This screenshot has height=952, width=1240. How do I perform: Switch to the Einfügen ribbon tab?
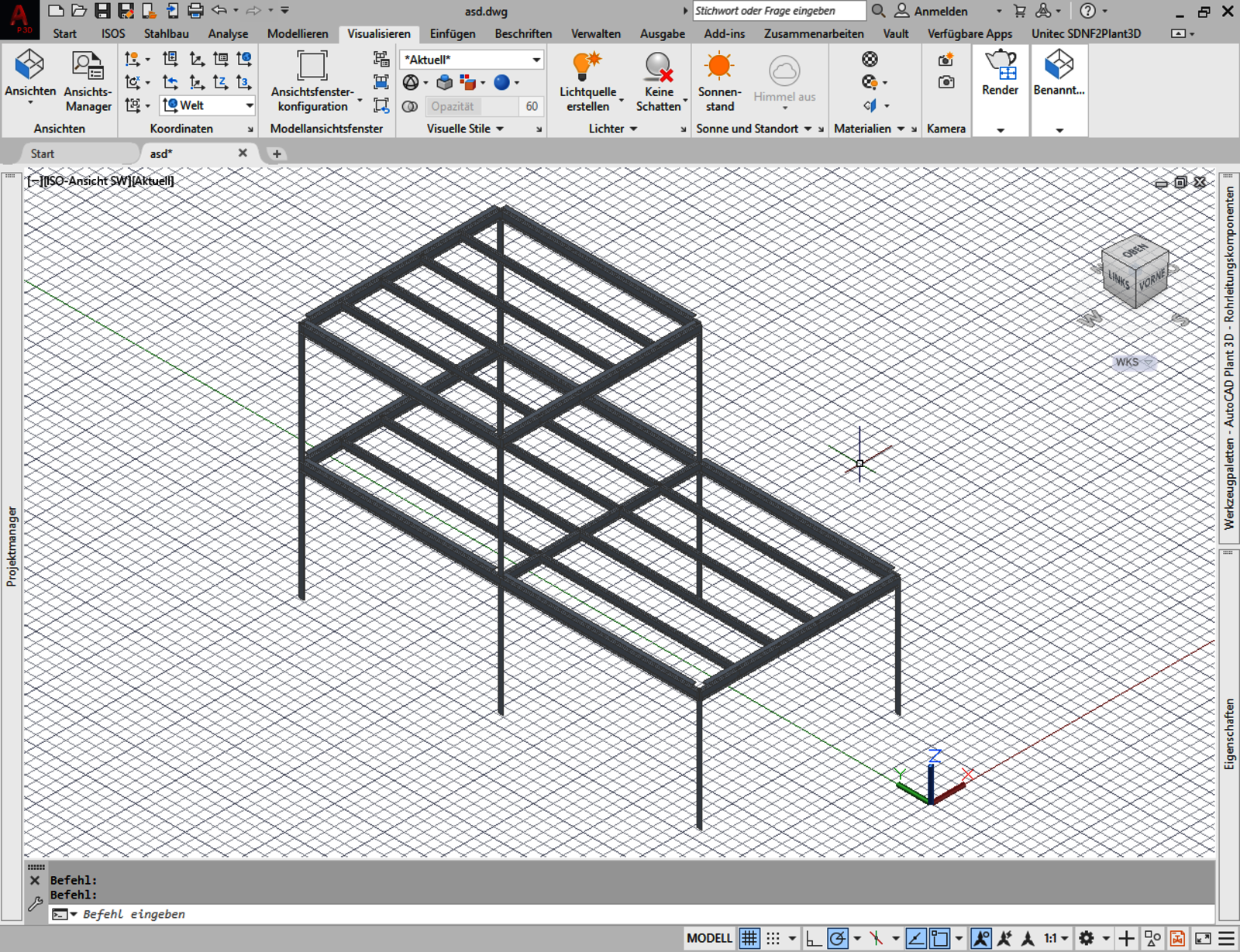pyautogui.click(x=453, y=33)
